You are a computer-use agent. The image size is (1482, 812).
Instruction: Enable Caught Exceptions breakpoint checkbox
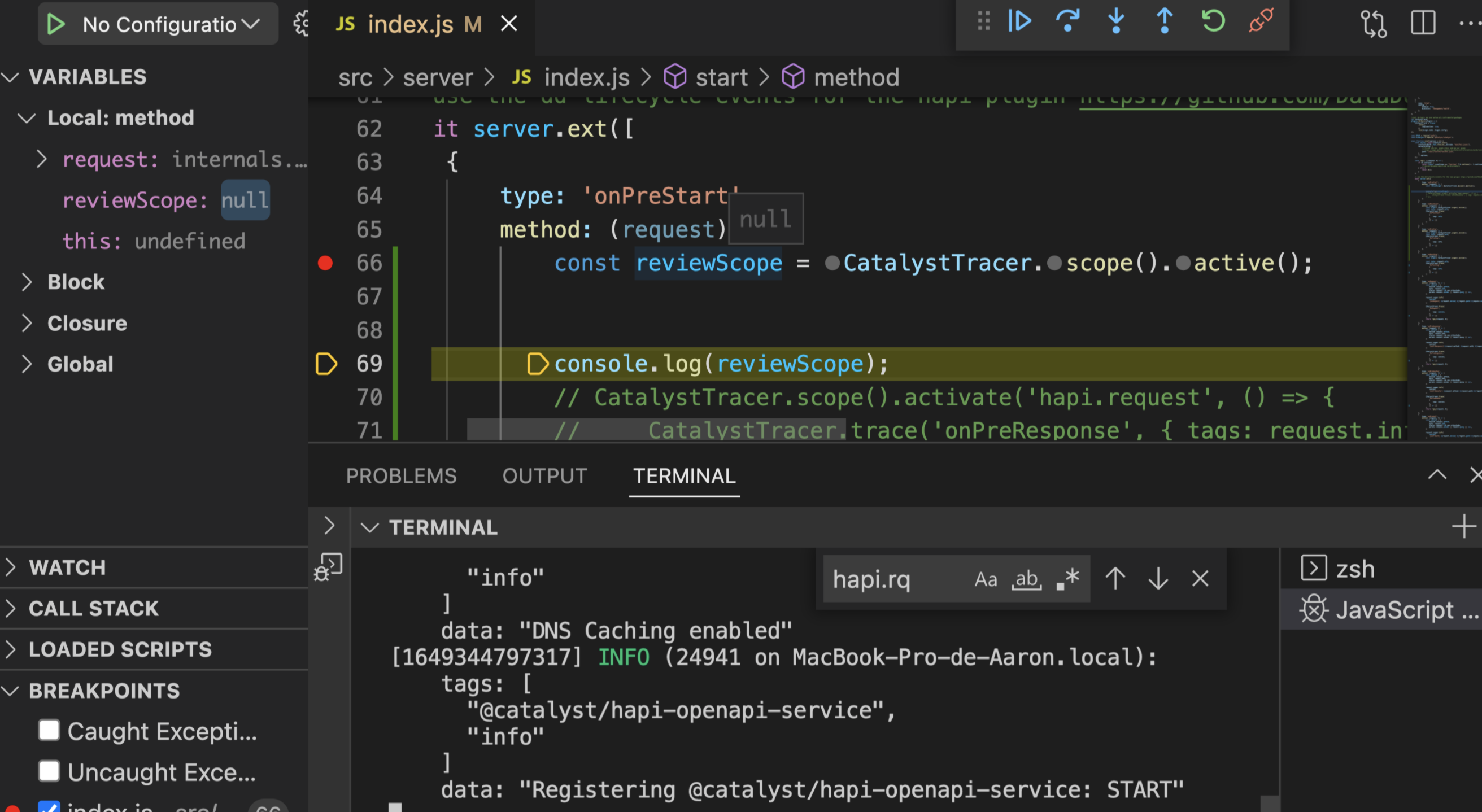pos(50,730)
